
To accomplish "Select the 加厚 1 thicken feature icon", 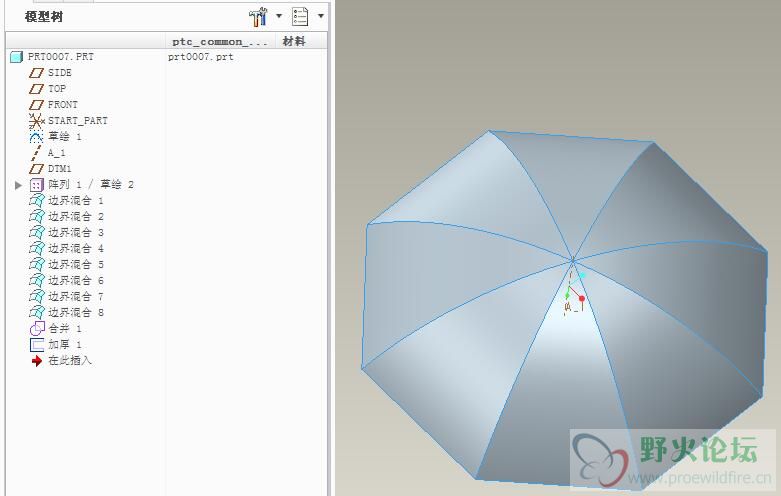I will pos(37,345).
